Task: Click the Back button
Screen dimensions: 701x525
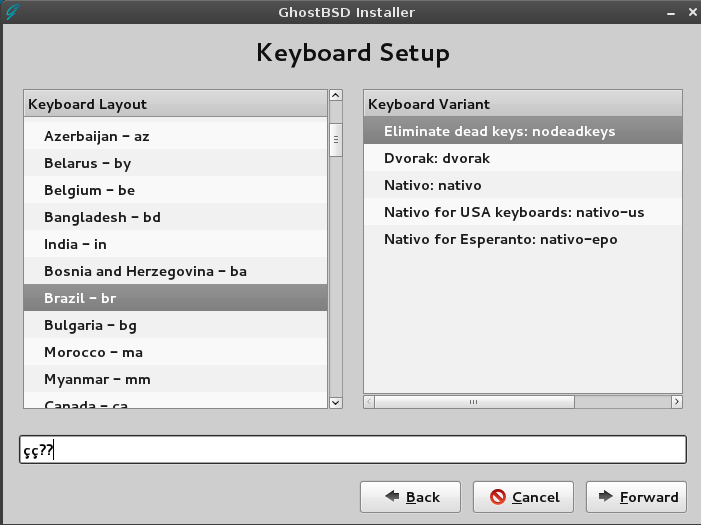Action: pos(410,497)
